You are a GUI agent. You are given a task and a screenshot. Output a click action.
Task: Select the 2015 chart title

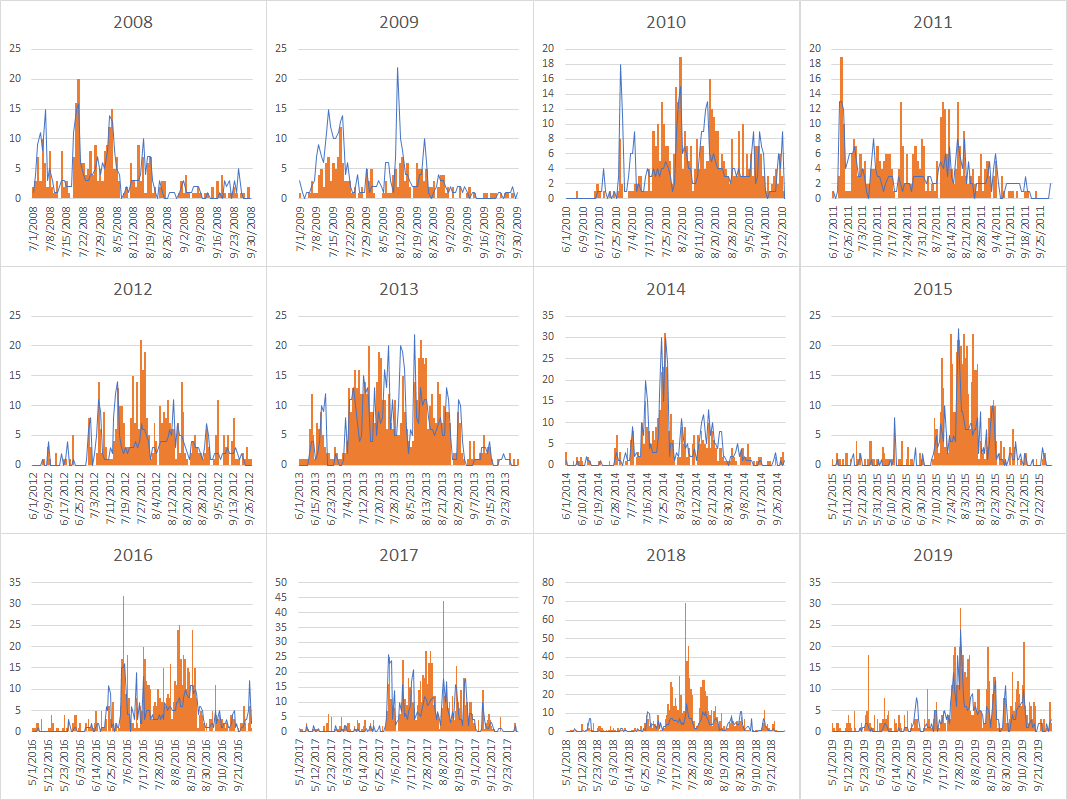[932, 289]
